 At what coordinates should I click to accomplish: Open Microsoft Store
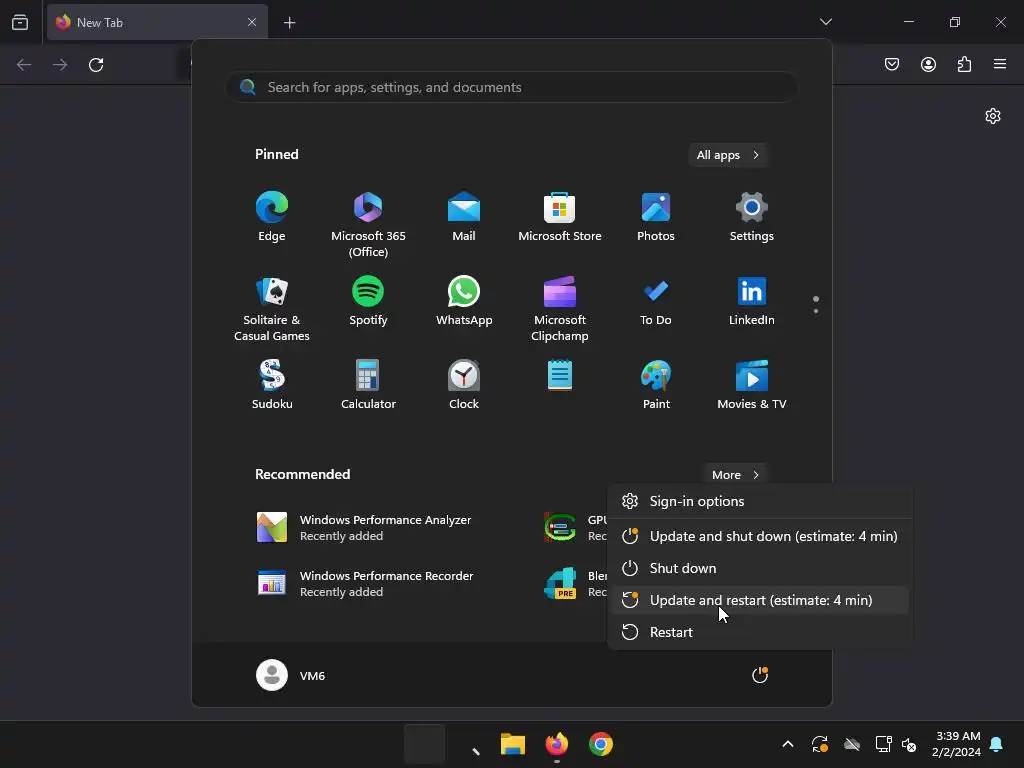[x=560, y=217]
